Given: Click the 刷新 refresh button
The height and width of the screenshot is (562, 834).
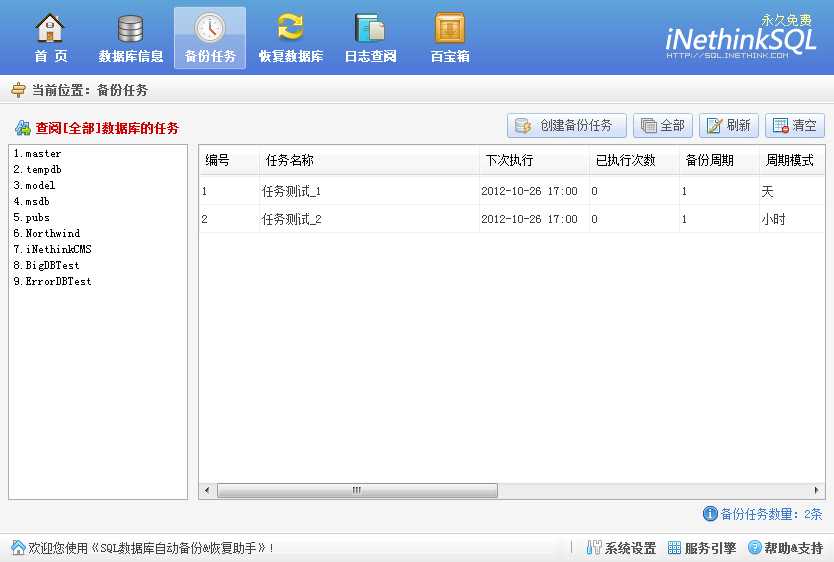Looking at the screenshot, I should (729, 125).
